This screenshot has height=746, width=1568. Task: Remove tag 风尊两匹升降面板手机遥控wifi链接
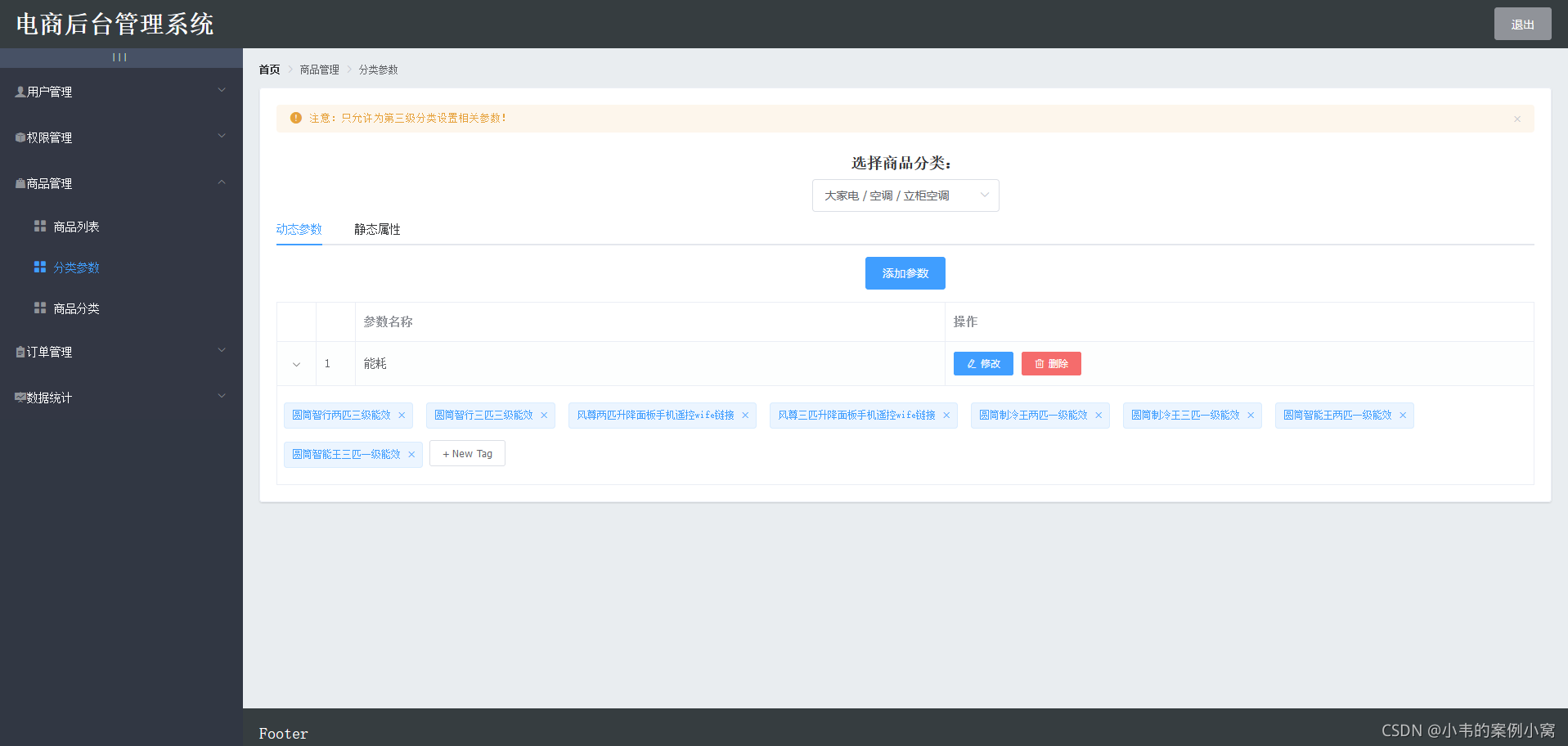[x=745, y=416]
